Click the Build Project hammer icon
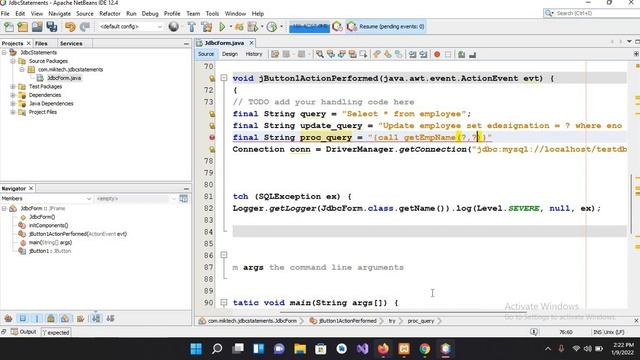Image resolution: width=640 pixels, height=360 pixels. pos(191,27)
